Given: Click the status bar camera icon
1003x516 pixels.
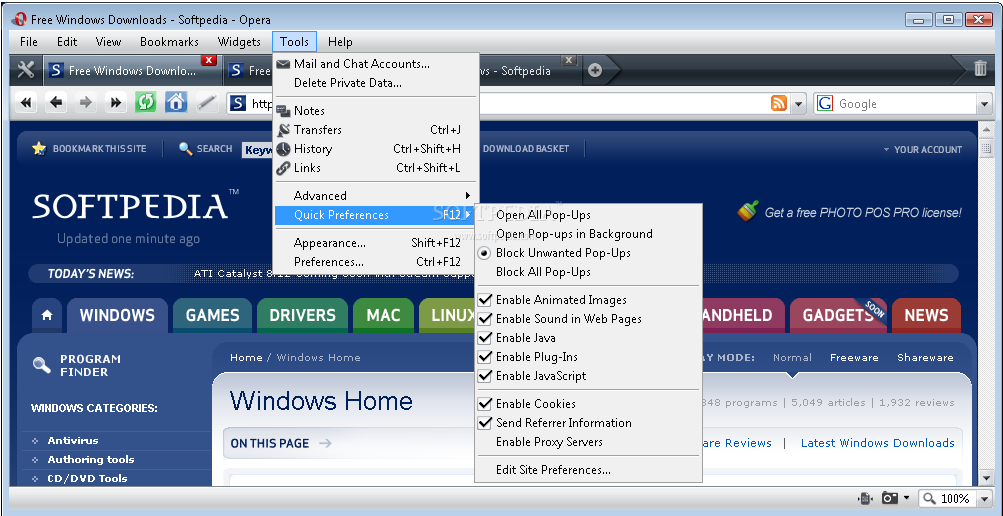Looking at the screenshot, I should tap(889, 498).
